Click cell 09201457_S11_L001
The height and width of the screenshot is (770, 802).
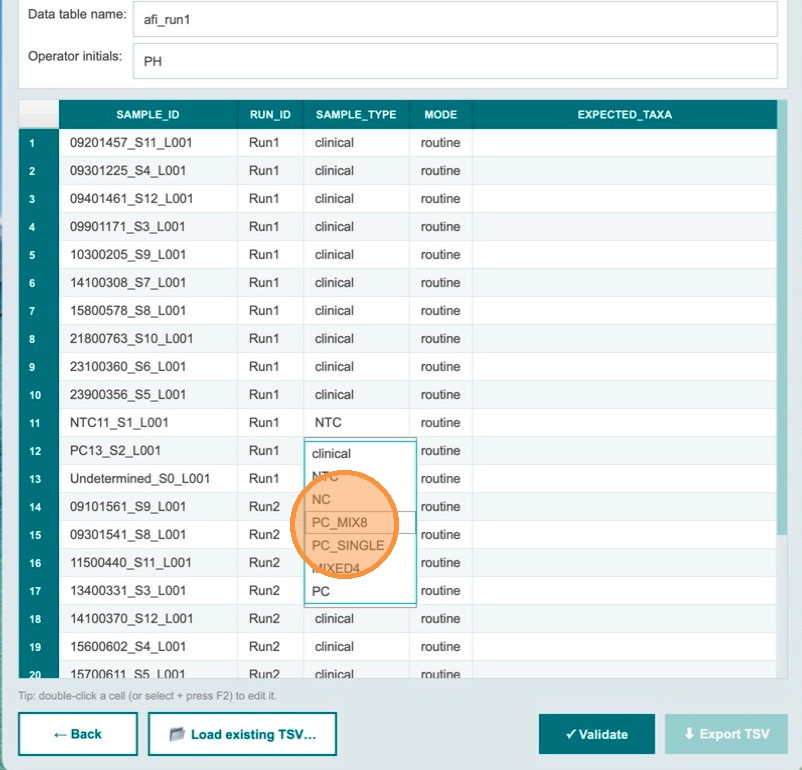(x=148, y=143)
